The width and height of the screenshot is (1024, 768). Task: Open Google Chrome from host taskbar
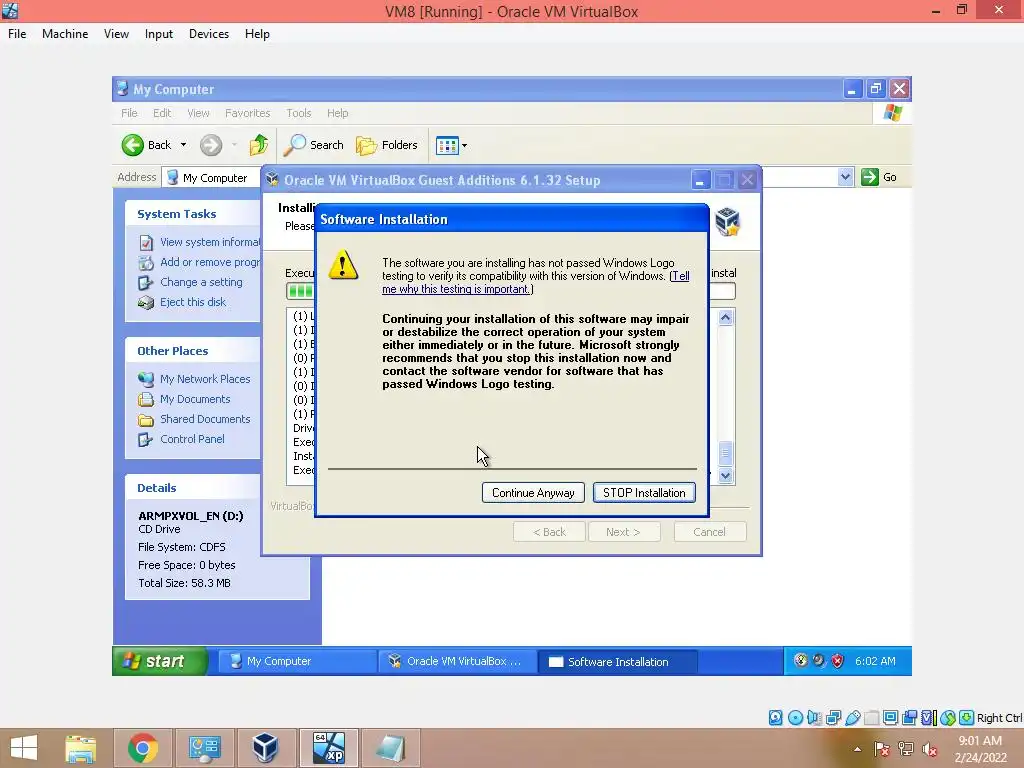pos(143,748)
